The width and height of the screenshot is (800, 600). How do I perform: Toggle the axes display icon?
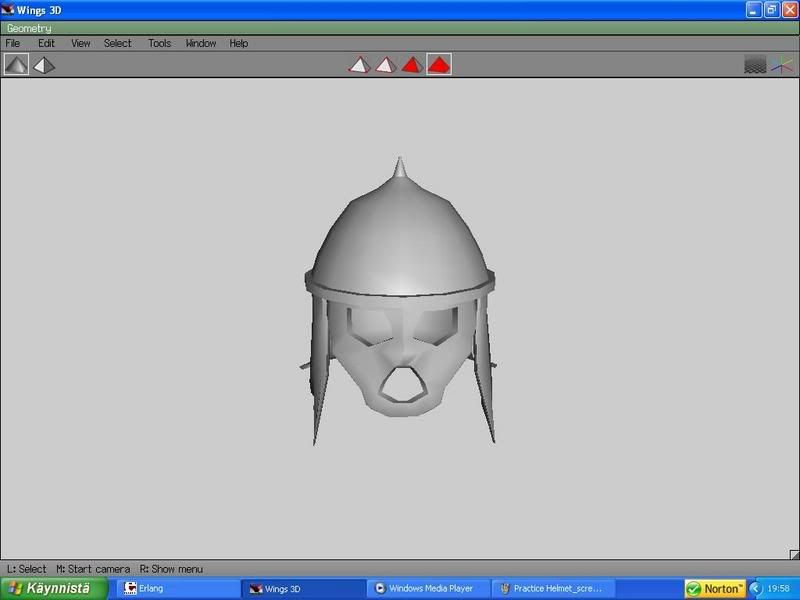click(781, 65)
